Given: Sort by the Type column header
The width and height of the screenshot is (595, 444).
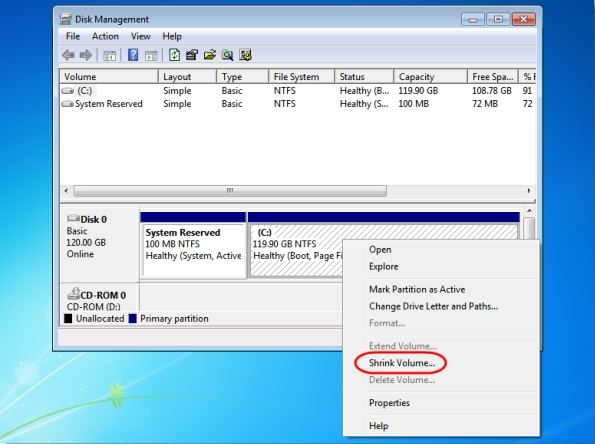Looking at the screenshot, I should tap(243, 77).
